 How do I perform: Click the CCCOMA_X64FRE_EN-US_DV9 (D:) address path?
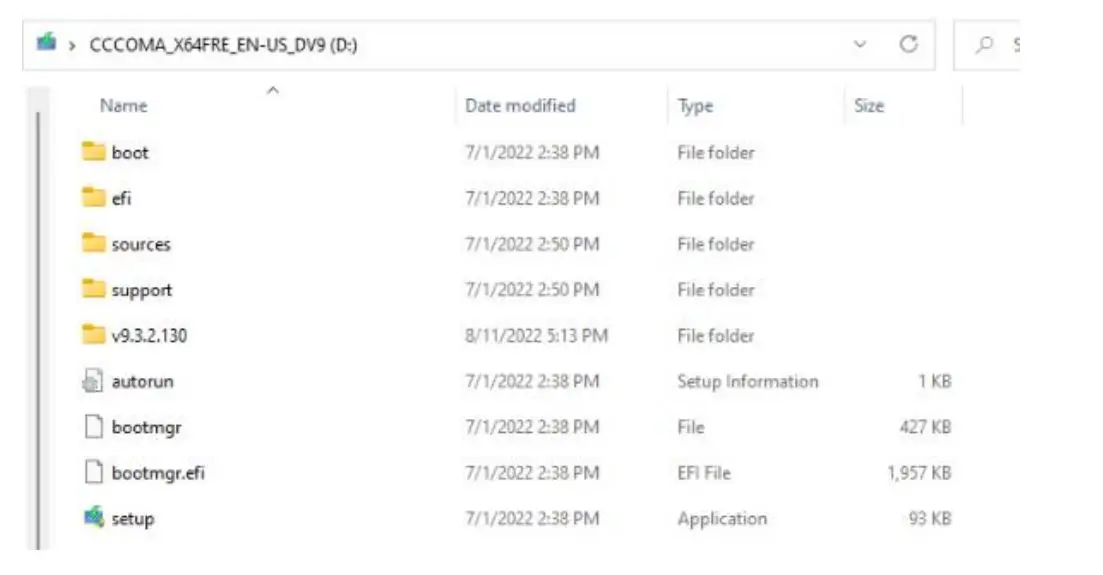click(223, 46)
